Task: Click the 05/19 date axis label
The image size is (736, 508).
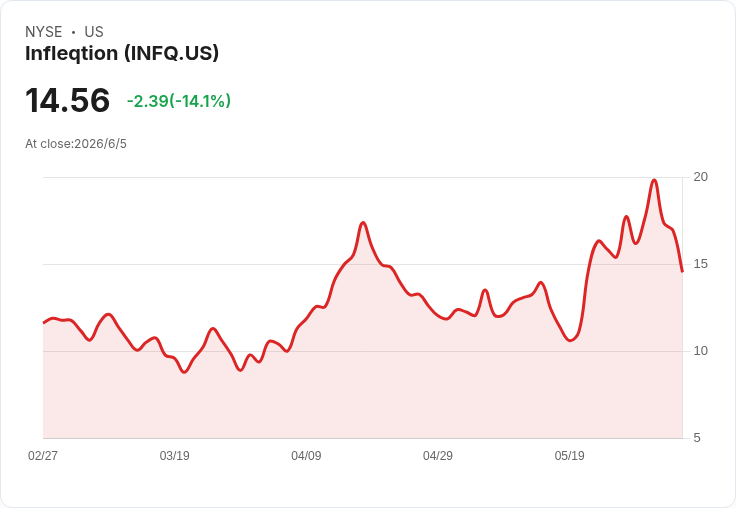Action: [569, 455]
